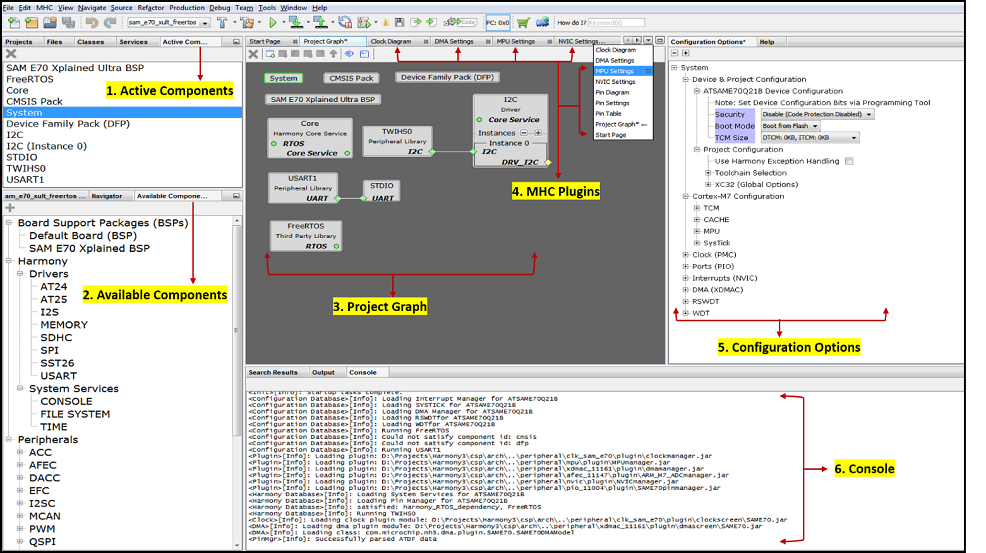Open the MHC menu
The width and height of the screenshot is (986, 553).
(x=44, y=8)
